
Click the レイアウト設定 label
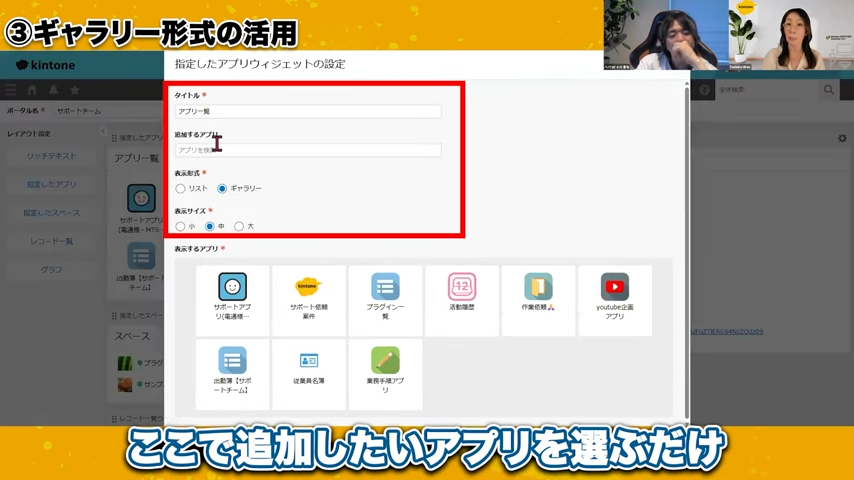click(28, 133)
